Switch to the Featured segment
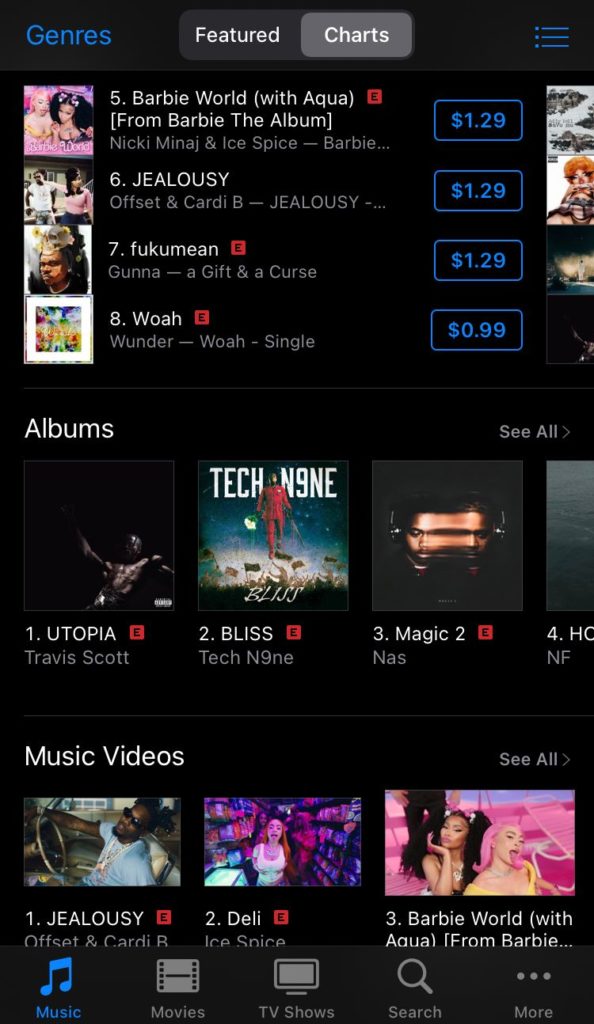 (x=238, y=35)
